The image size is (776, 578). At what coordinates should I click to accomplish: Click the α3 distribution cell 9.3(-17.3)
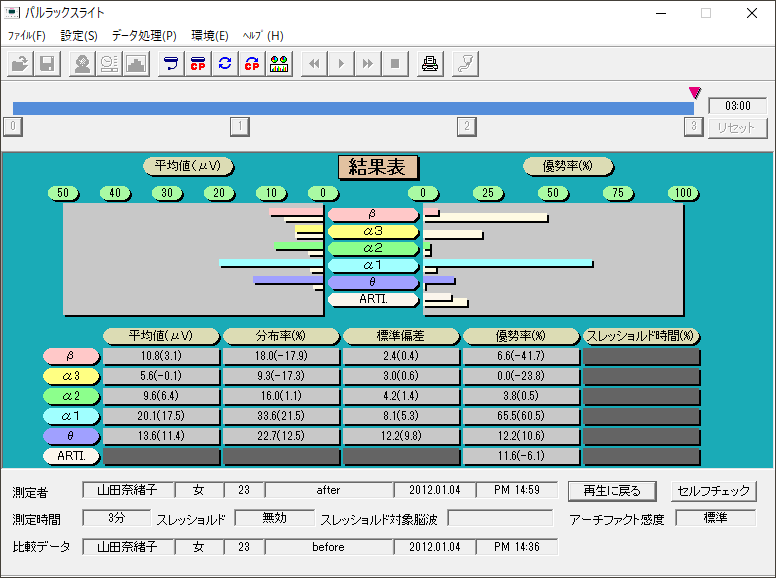pyautogui.click(x=281, y=376)
